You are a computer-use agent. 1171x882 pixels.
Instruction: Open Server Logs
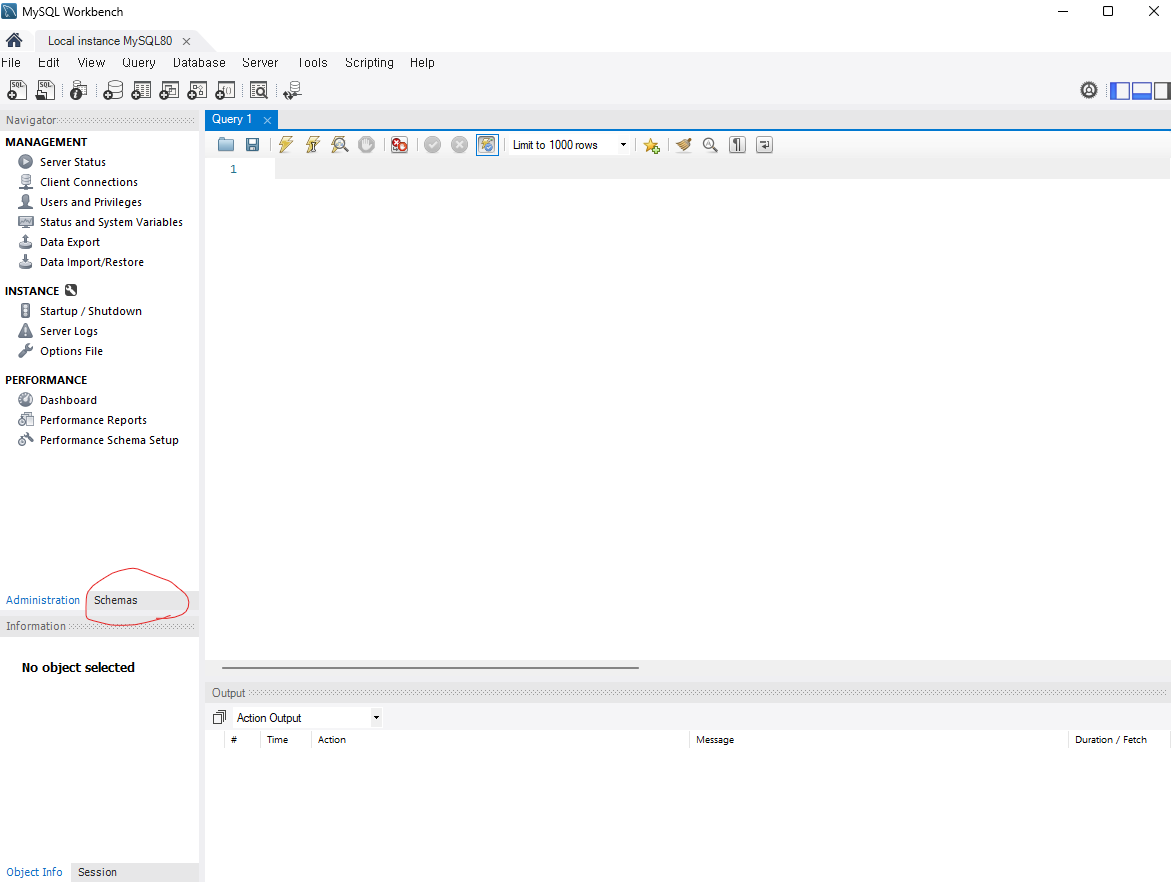(69, 332)
